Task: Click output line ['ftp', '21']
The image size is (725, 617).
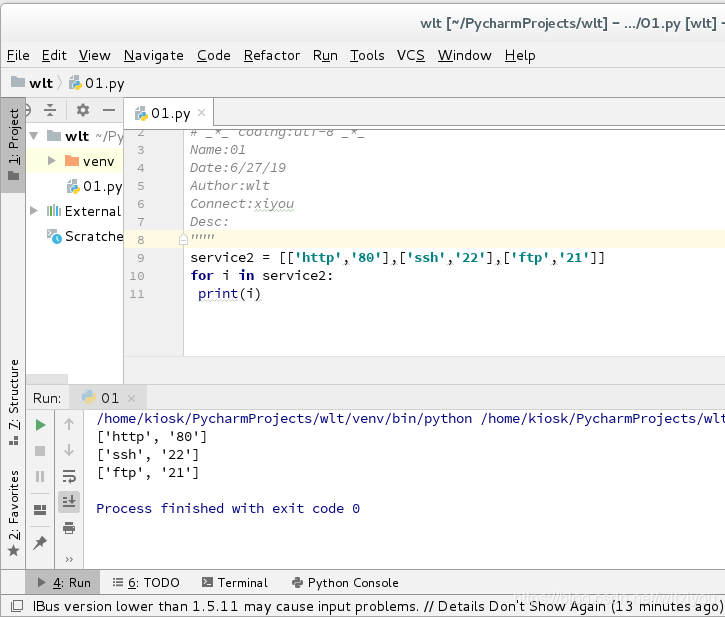Action: 148,473
